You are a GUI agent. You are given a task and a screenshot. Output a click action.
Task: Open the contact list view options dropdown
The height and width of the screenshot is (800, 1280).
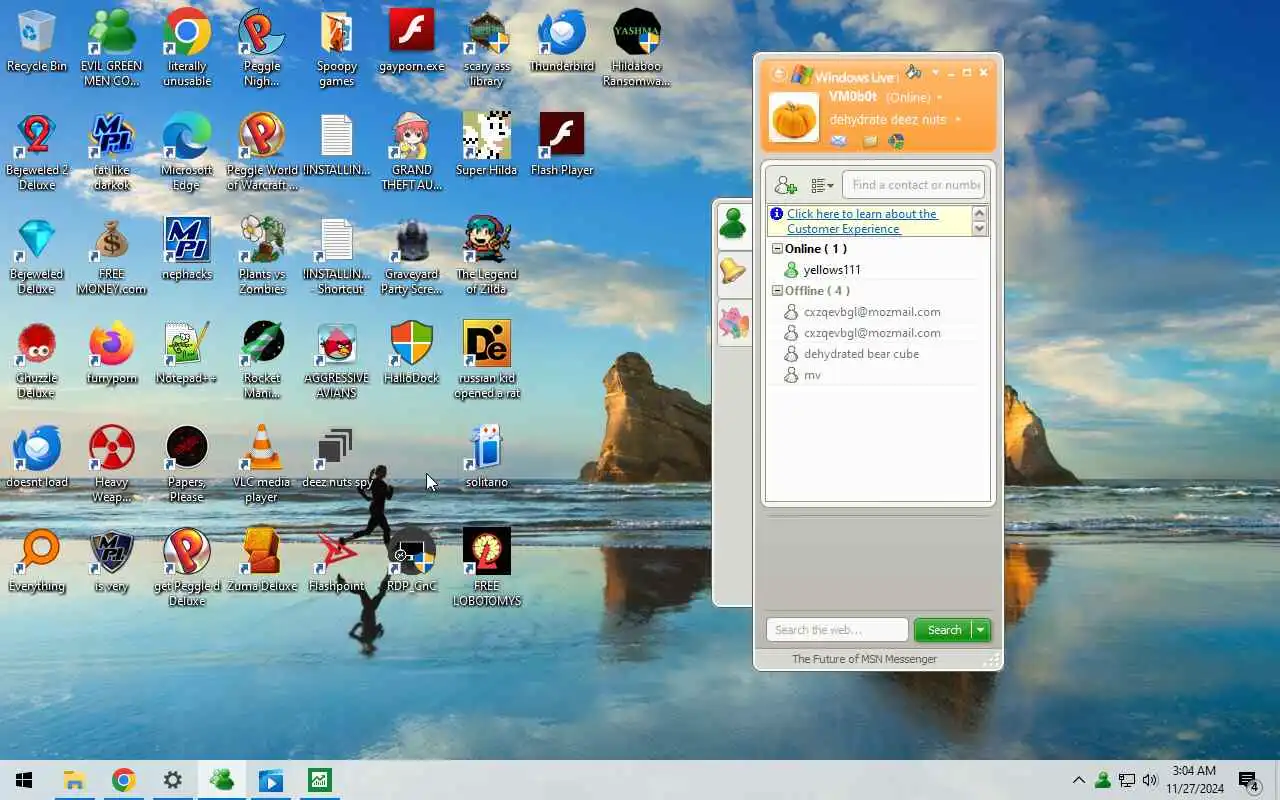pyautogui.click(x=822, y=185)
